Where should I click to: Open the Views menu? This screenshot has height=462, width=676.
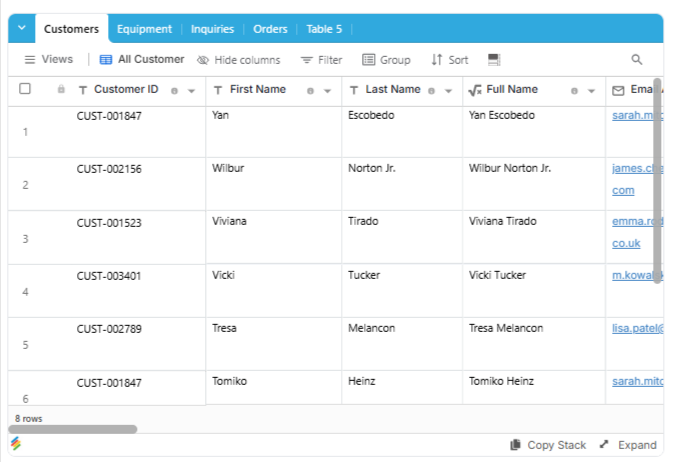tap(48, 59)
